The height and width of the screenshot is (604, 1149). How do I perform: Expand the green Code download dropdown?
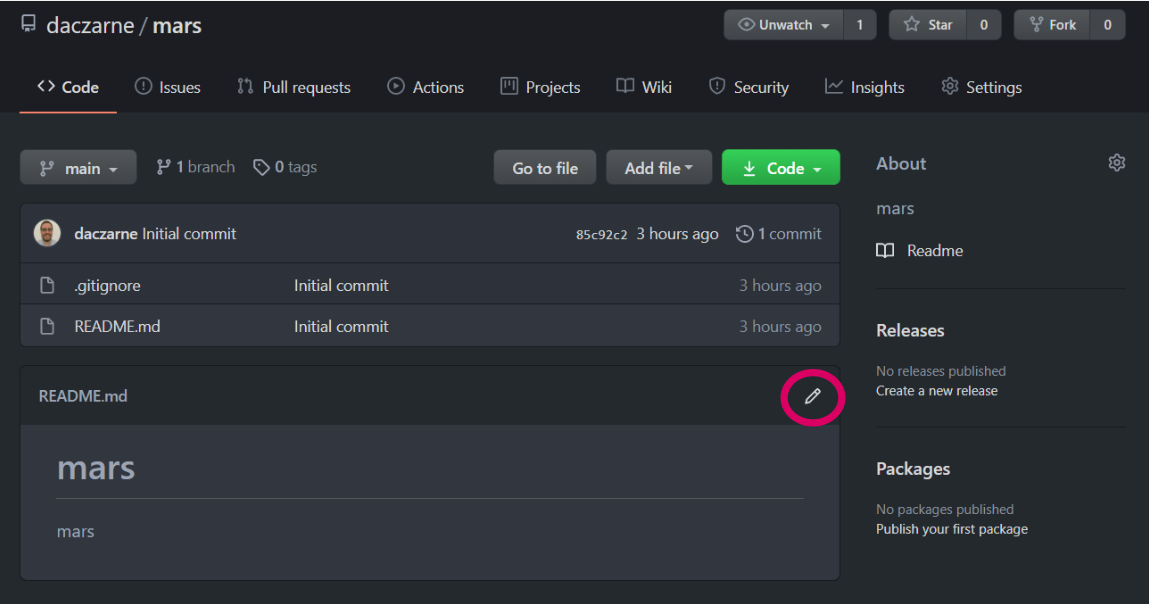click(780, 168)
